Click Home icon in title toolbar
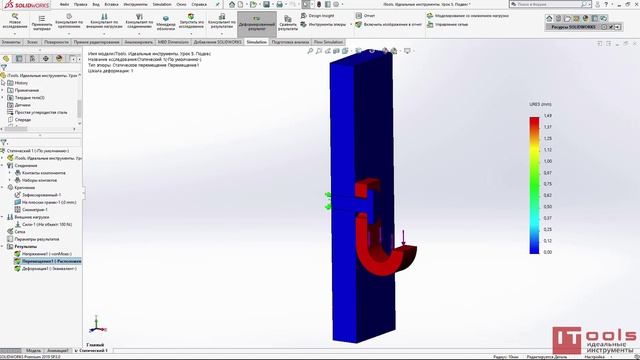Image resolution: width=640 pixels, height=360 pixels. point(232,4)
